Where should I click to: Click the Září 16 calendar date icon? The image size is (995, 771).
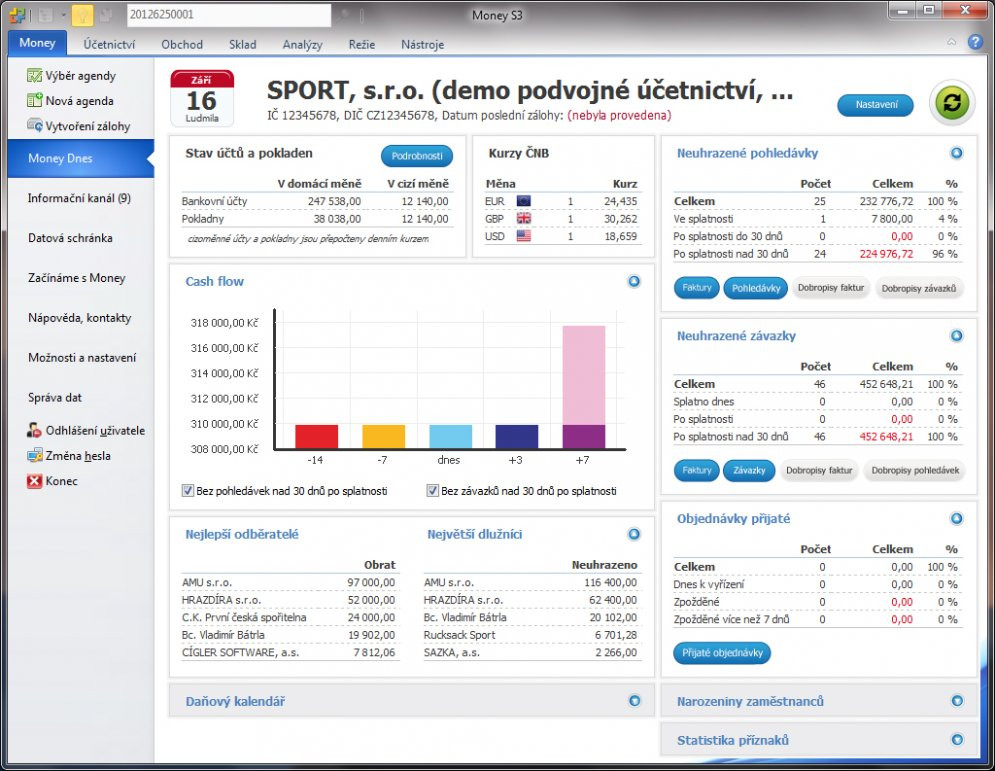pyautogui.click(x=202, y=98)
